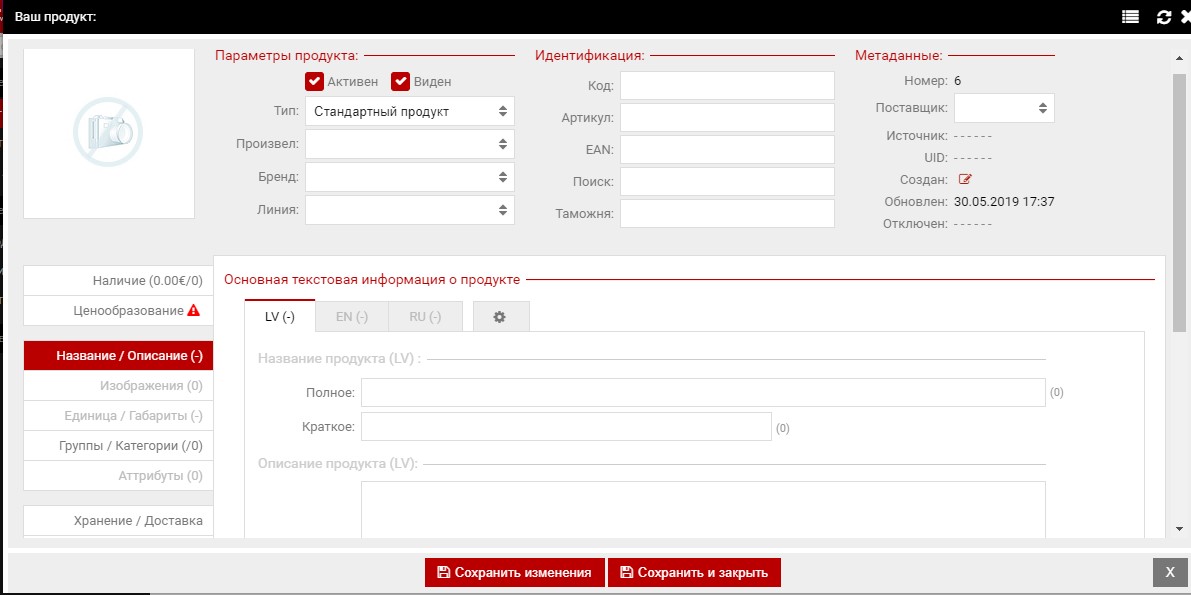Switch to the RU language tab
1191x595 pixels.
coord(425,317)
